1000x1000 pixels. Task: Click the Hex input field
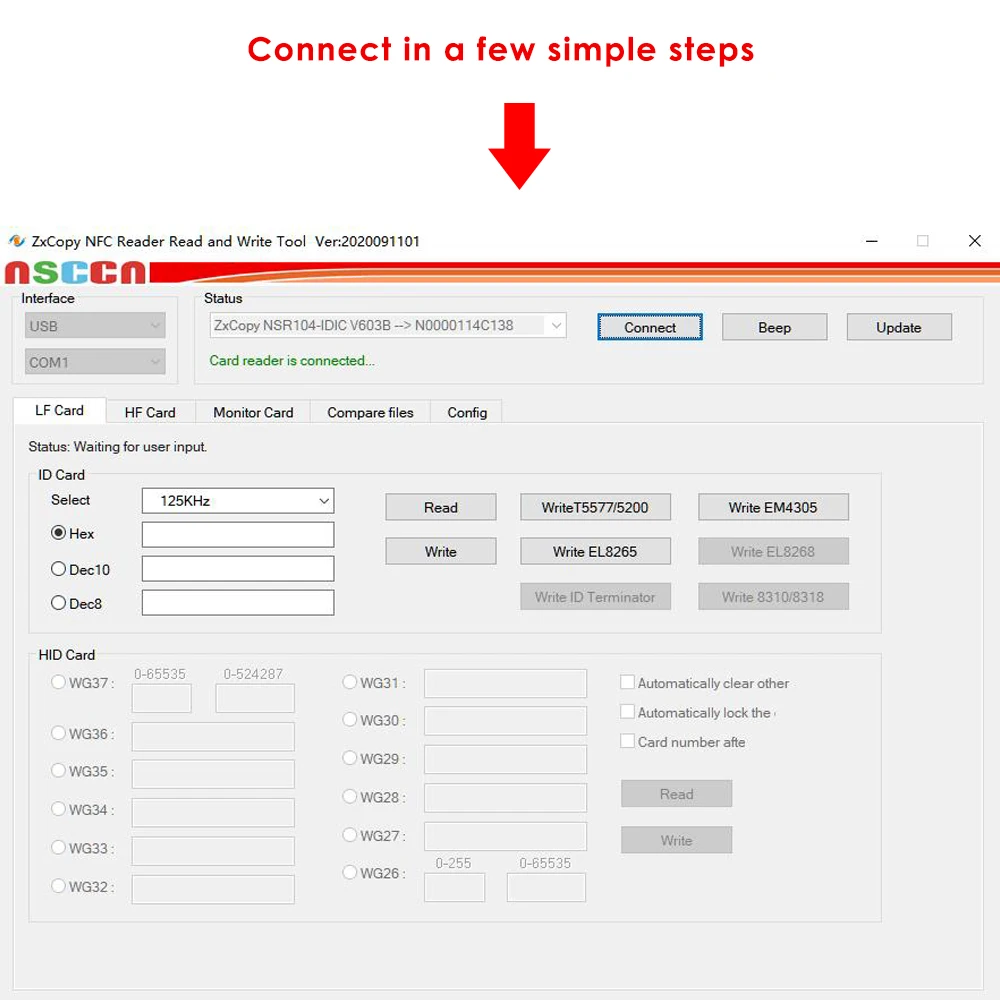tap(238, 534)
